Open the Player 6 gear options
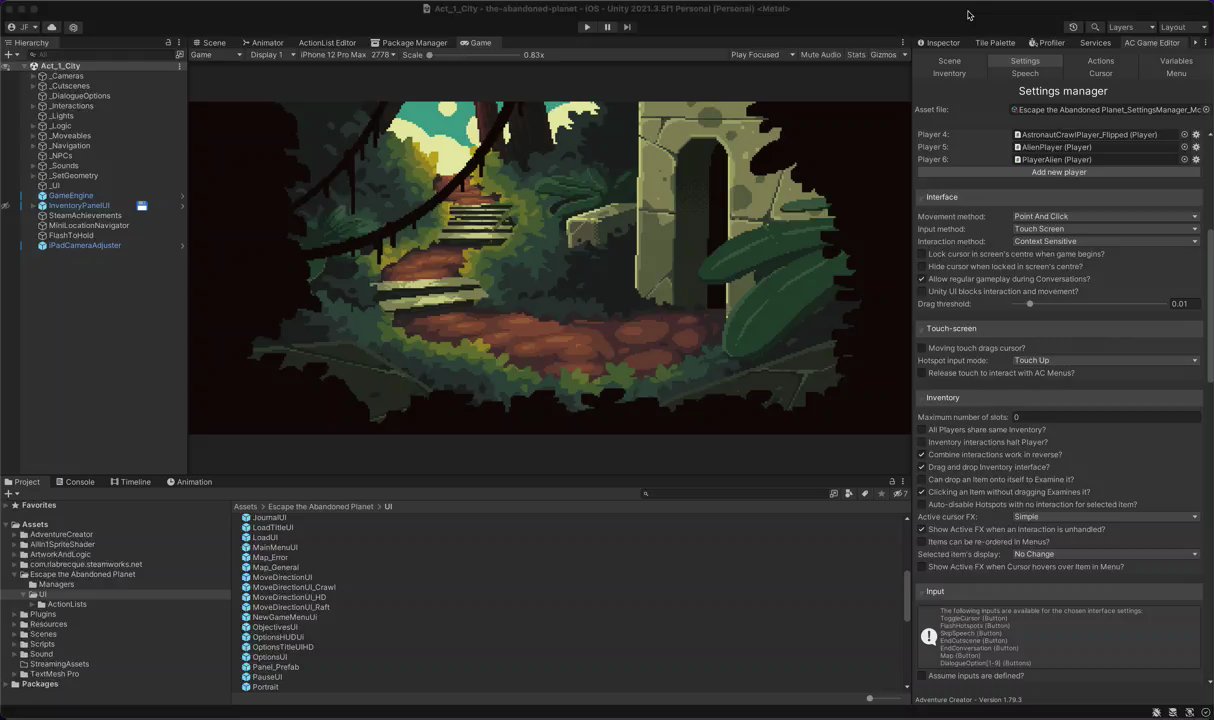Viewport: 1214px width, 720px height. pos(1196,159)
